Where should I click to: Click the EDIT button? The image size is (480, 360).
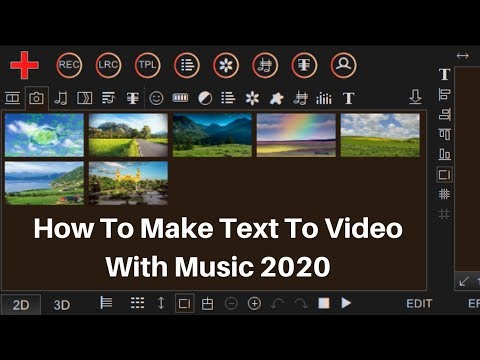(419, 303)
